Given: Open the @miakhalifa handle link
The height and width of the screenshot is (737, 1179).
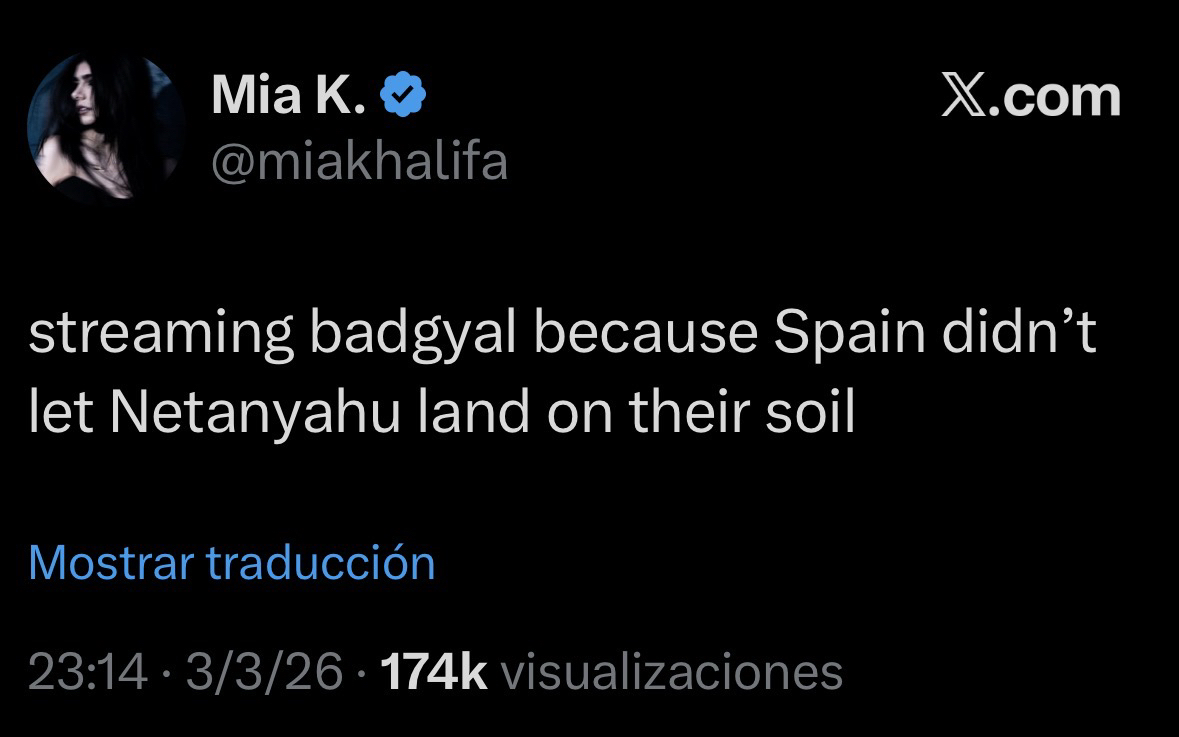Looking at the screenshot, I should pos(359,160).
